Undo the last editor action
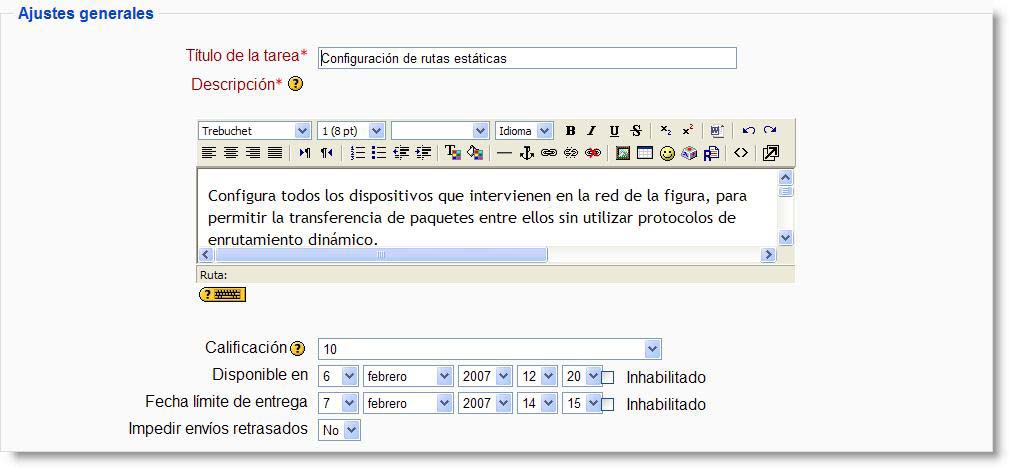The image size is (1009, 468). (748, 131)
